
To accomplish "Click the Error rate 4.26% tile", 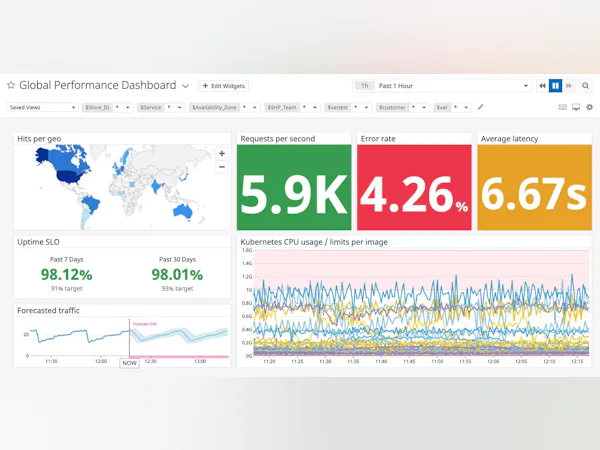I will click(x=414, y=188).
